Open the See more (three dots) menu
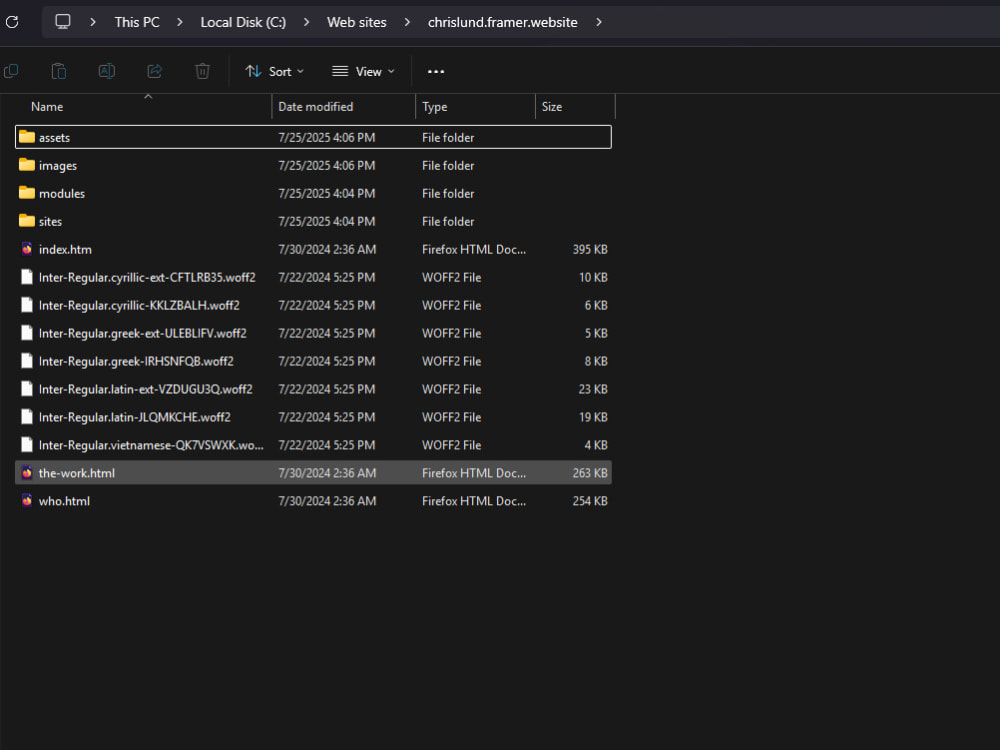Screen dimensions: 1000x750 coord(436,71)
